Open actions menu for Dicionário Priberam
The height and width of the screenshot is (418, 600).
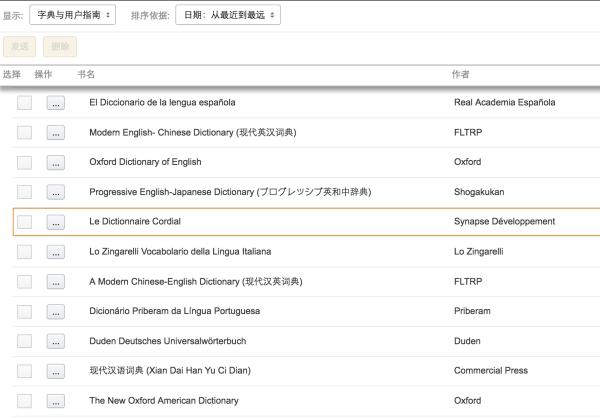[x=56, y=311]
